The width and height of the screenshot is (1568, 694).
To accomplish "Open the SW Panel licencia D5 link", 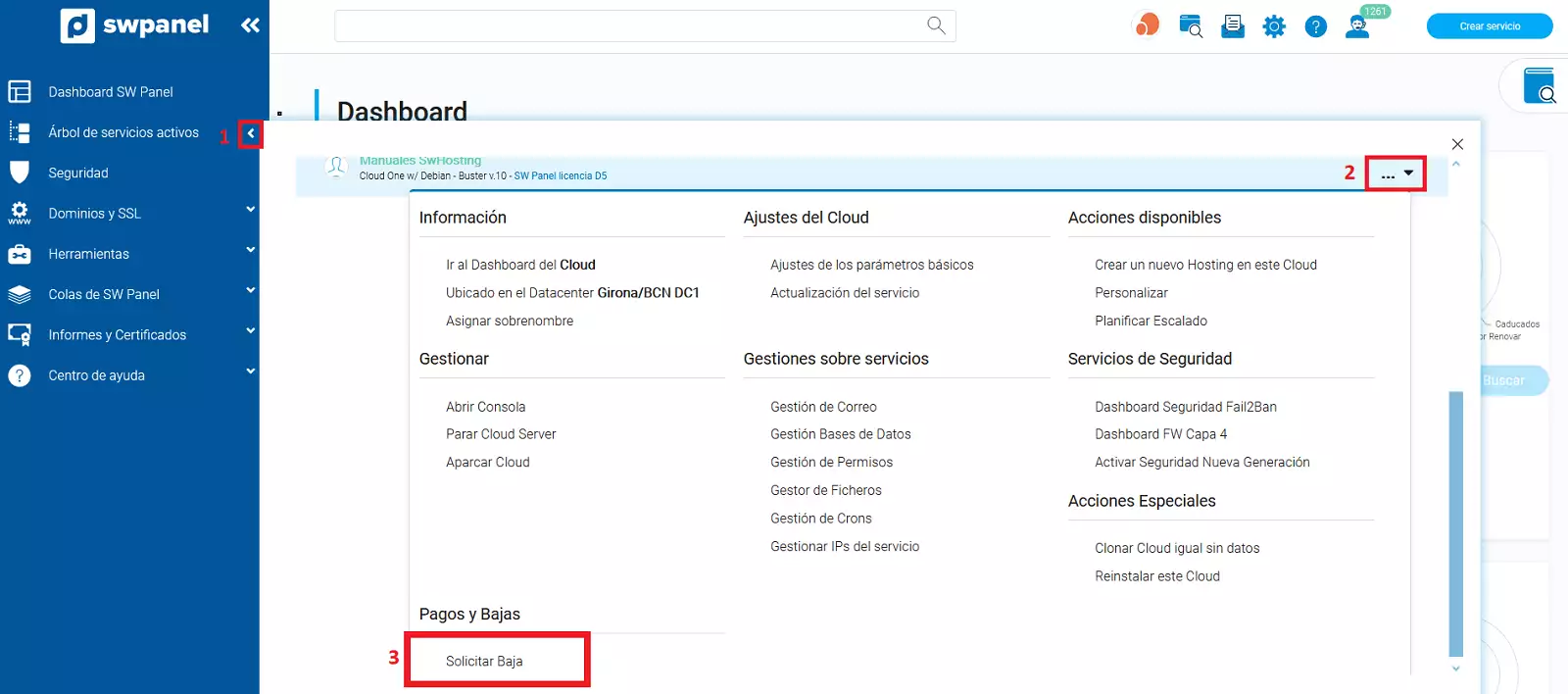I will point(560,176).
